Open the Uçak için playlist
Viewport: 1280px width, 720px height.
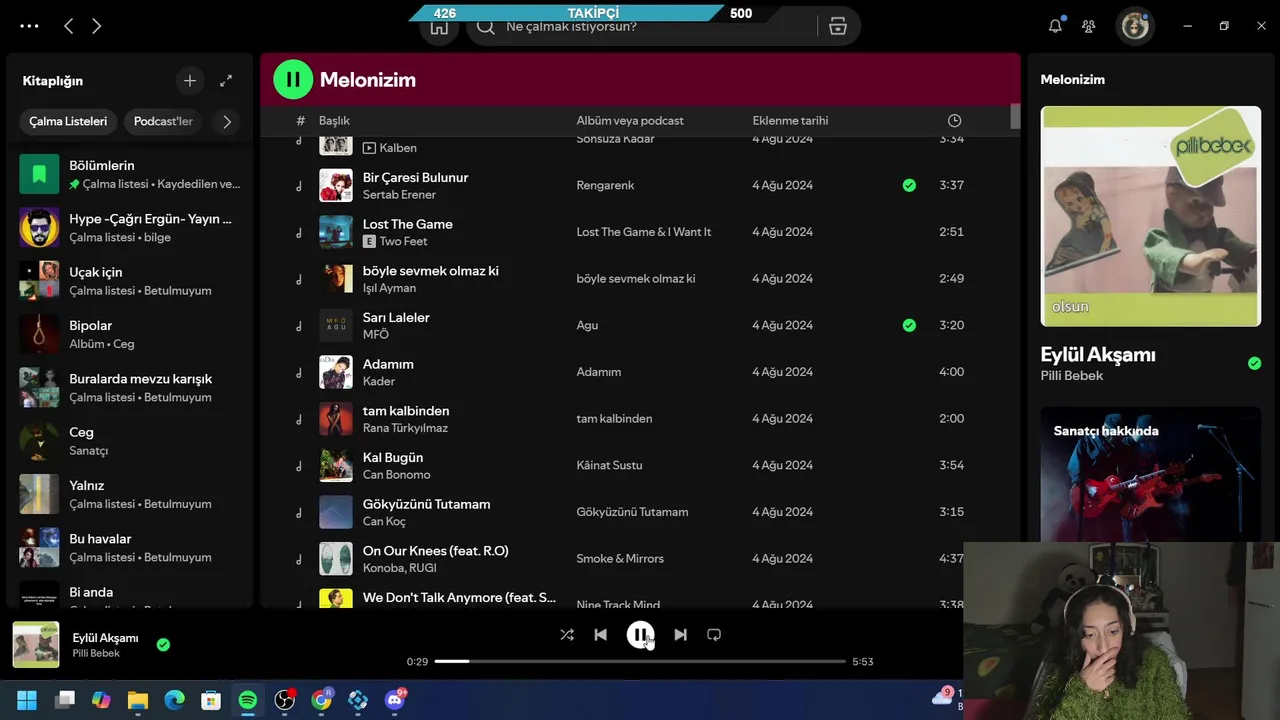(x=130, y=281)
